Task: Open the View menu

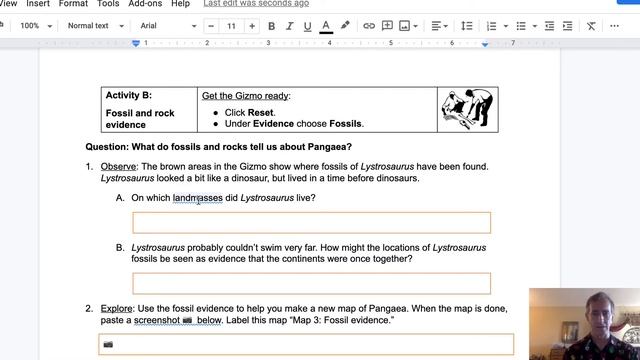Action: tap(8, 4)
